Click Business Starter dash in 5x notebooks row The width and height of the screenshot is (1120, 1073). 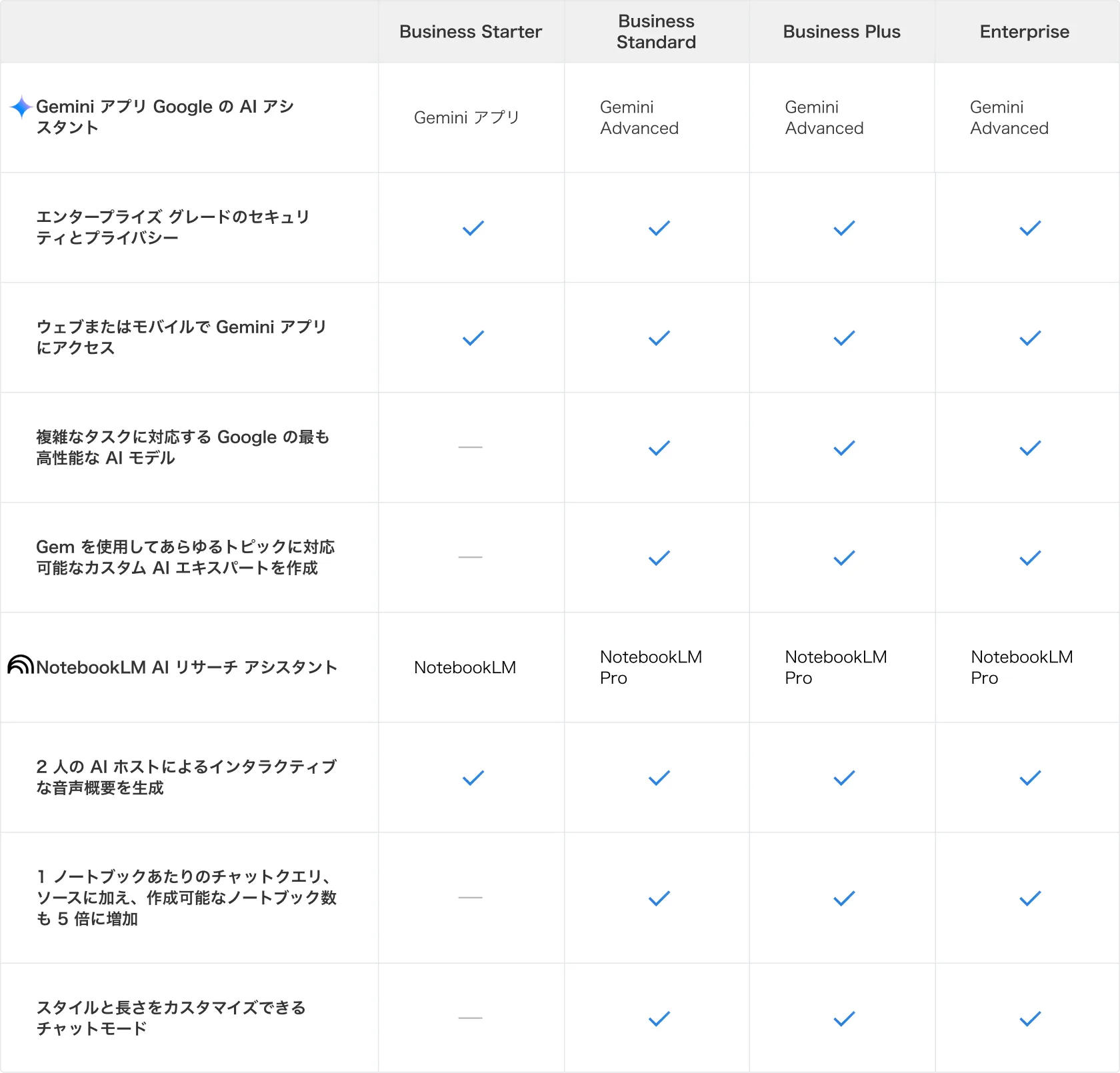[470, 898]
